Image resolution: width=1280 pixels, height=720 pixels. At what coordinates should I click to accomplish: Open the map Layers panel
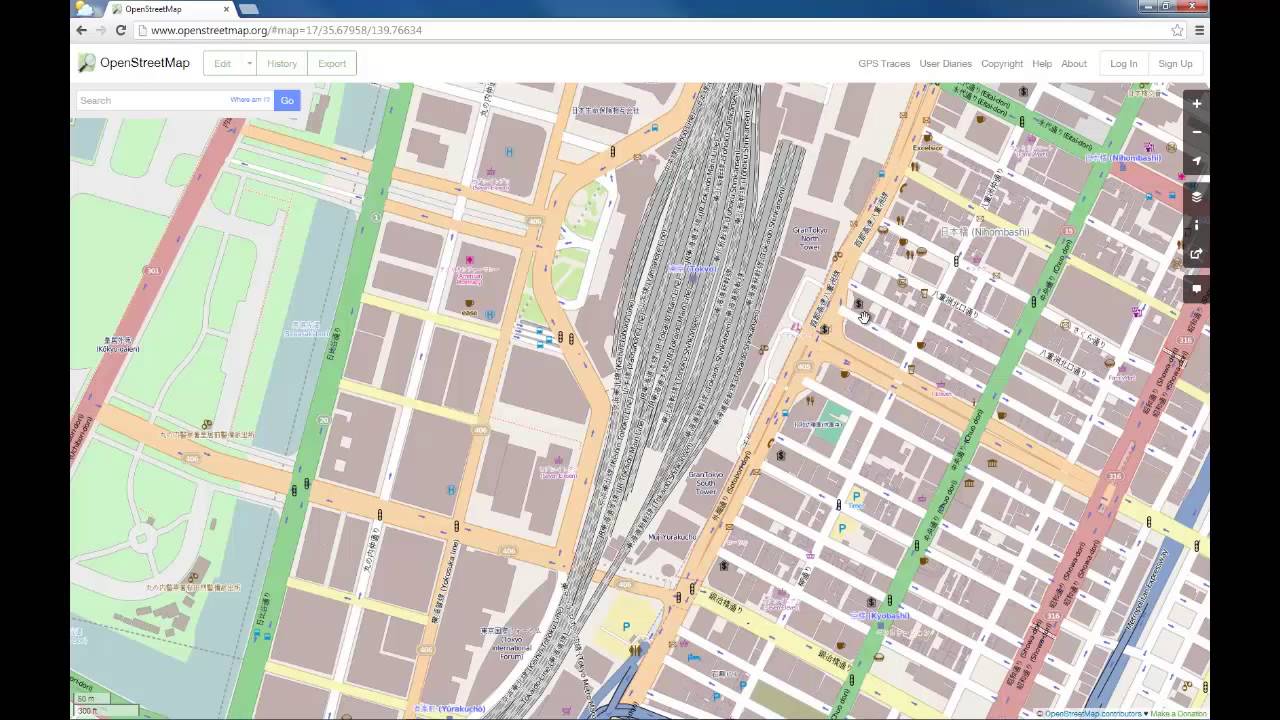coord(1196,197)
